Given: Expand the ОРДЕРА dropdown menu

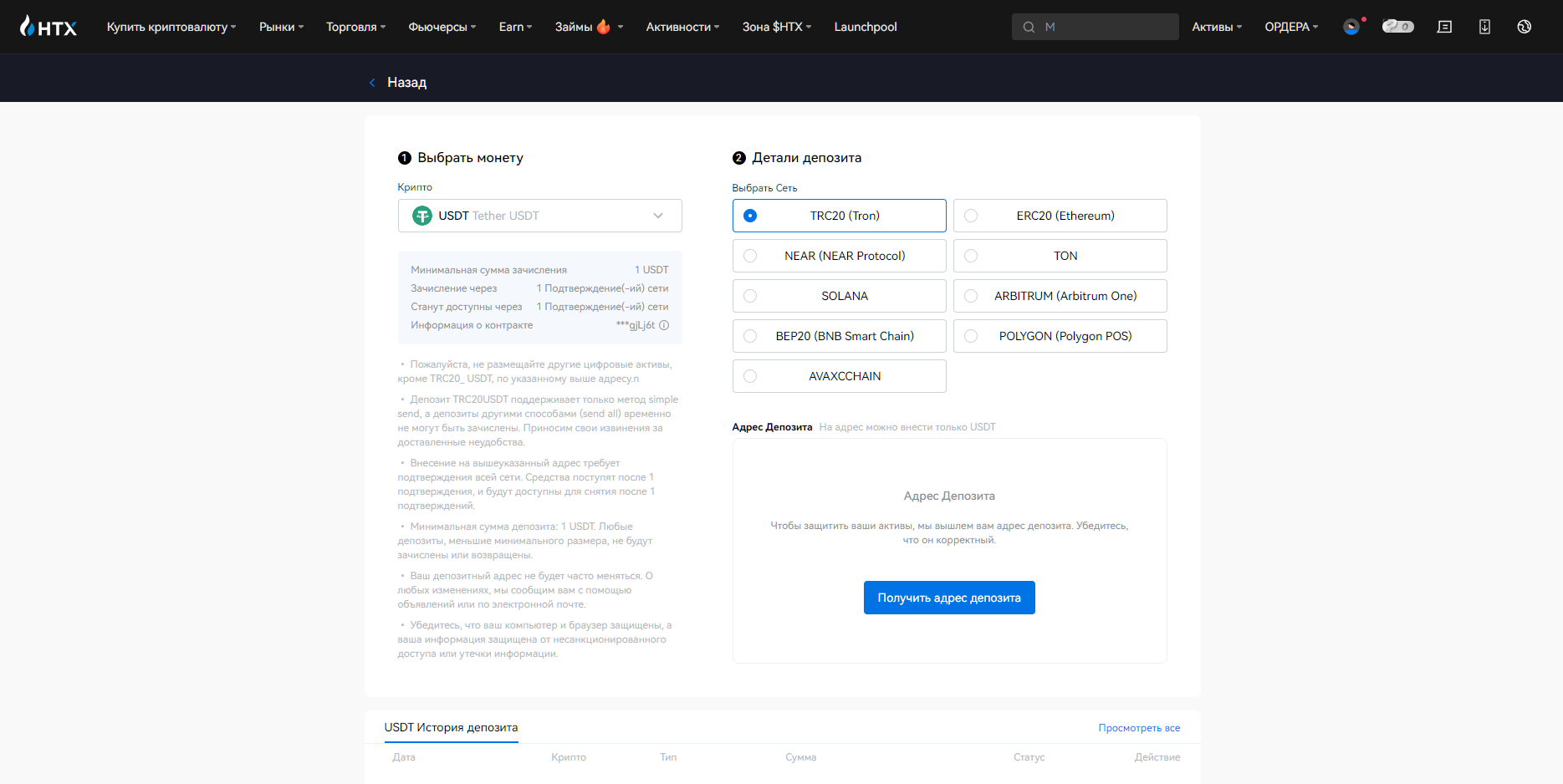Looking at the screenshot, I should click(x=1290, y=27).
